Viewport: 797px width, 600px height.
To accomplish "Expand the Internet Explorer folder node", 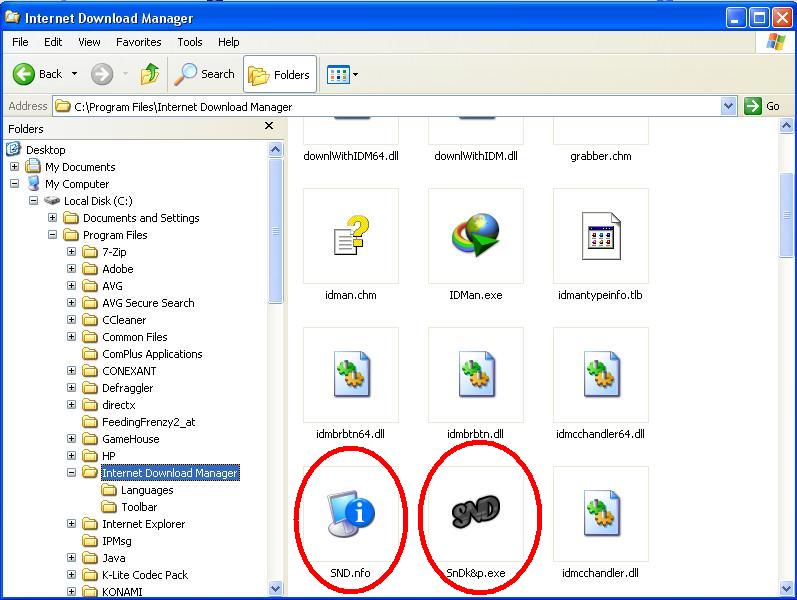I will tap(72, 524).
